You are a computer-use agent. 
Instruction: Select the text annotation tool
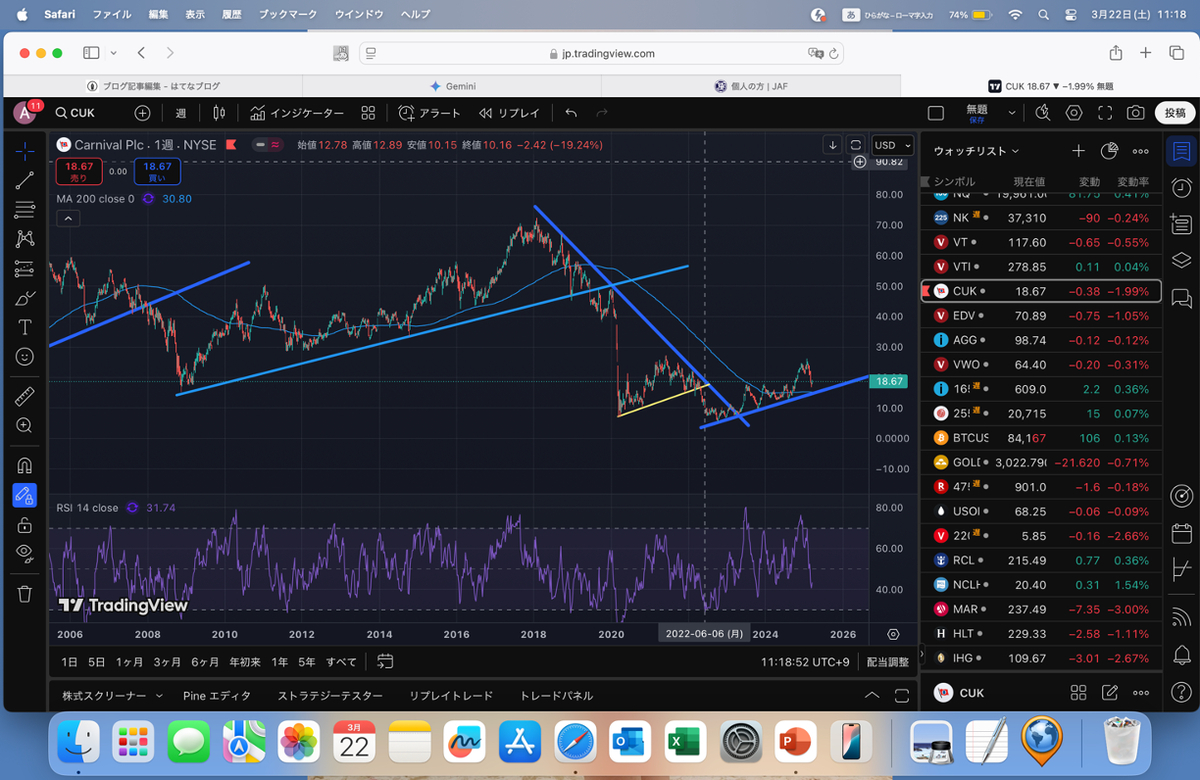25,327
